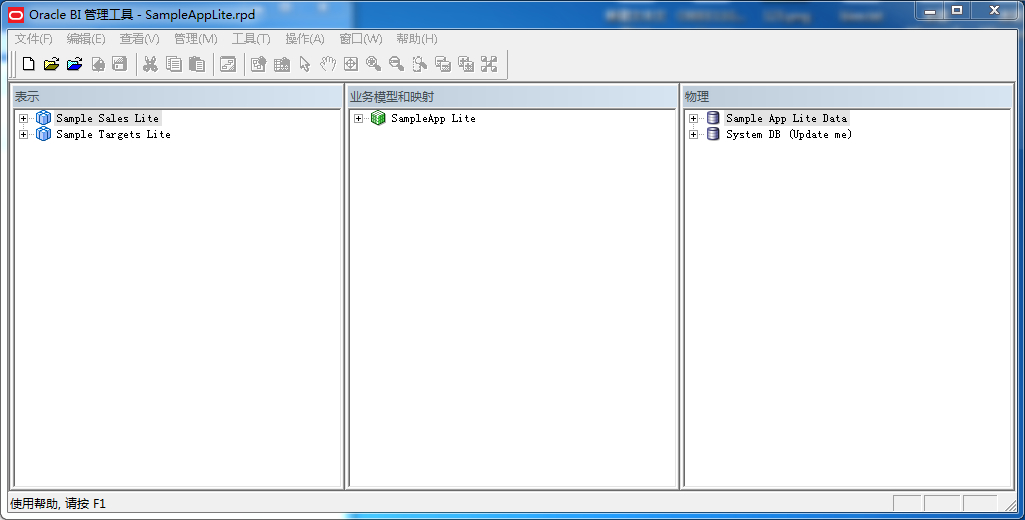The width and height of the screenshot is (1025, 520).
Task: Click the 表示 panel header
Action: point(177,97)
